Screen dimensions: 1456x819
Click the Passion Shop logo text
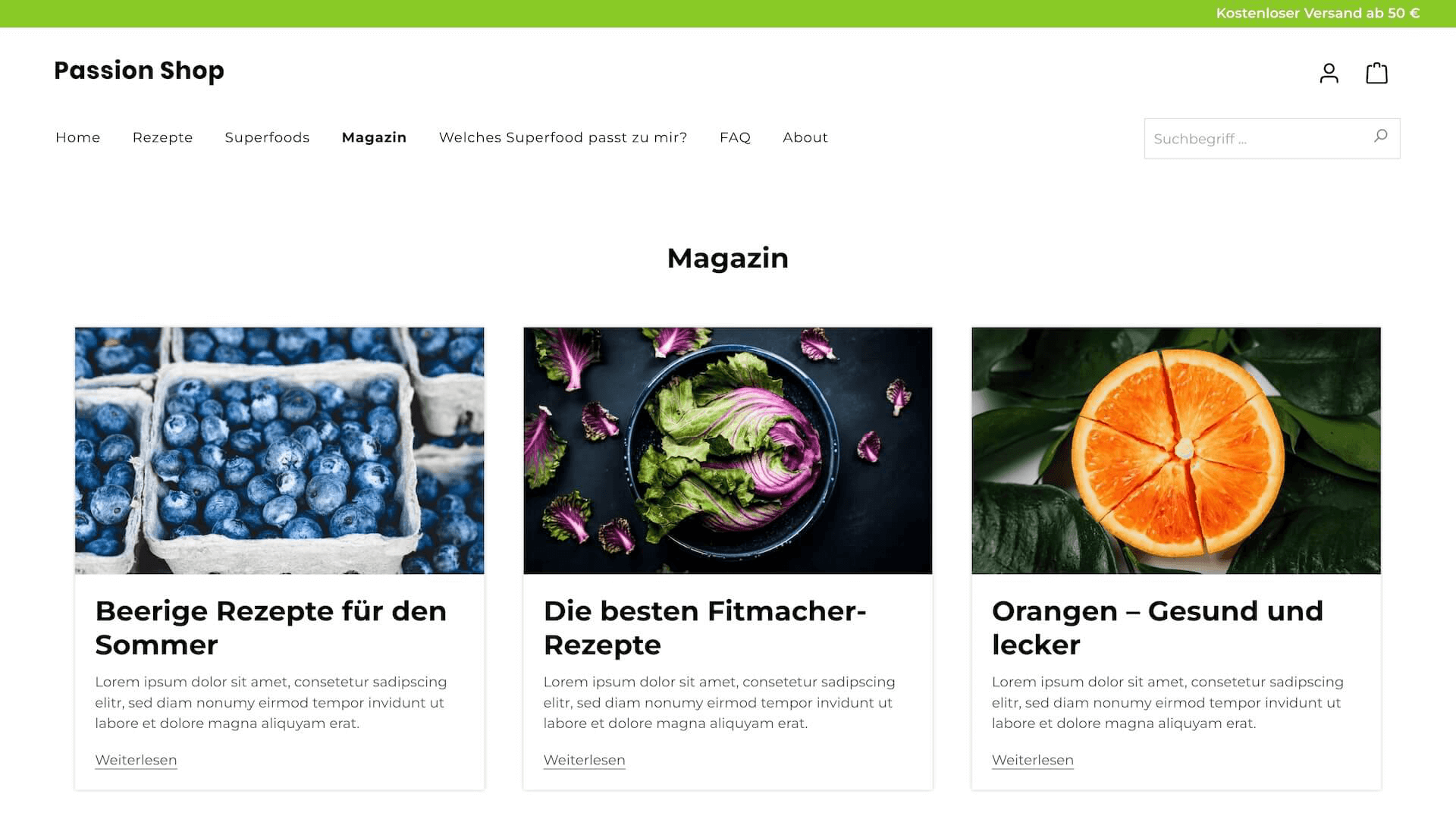(139, 70)
